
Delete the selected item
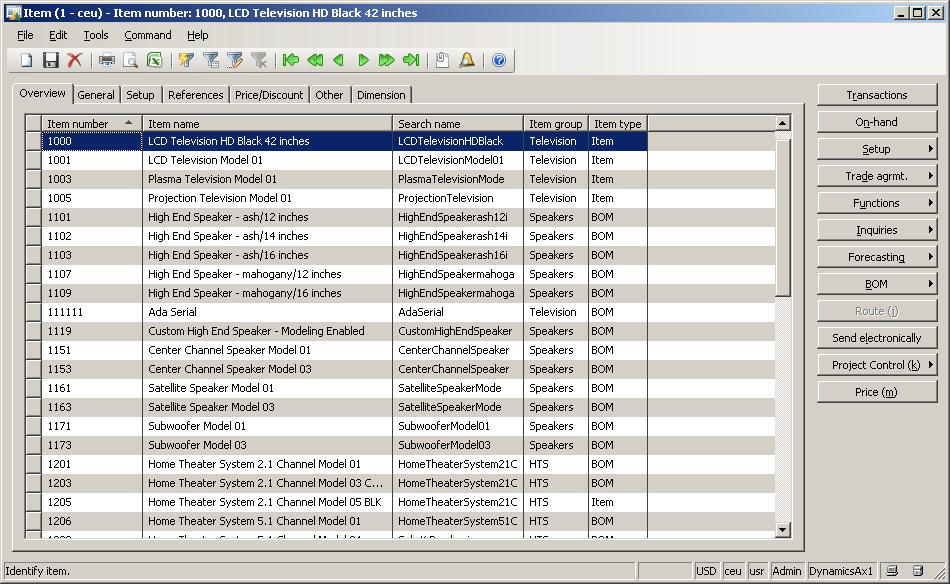(x=75, y=59)
